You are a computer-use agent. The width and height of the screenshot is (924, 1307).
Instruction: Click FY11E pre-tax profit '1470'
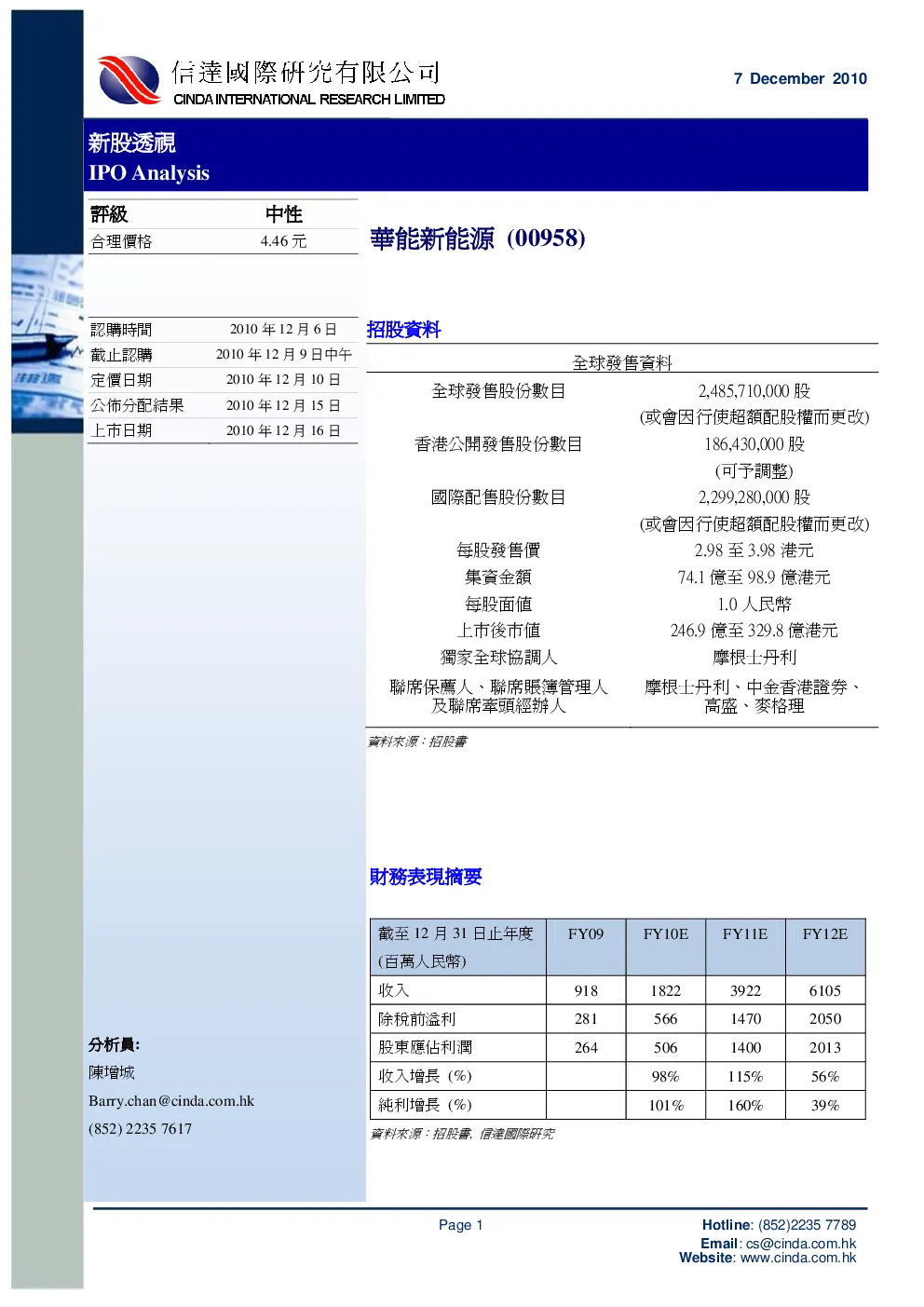(745, 1019)
